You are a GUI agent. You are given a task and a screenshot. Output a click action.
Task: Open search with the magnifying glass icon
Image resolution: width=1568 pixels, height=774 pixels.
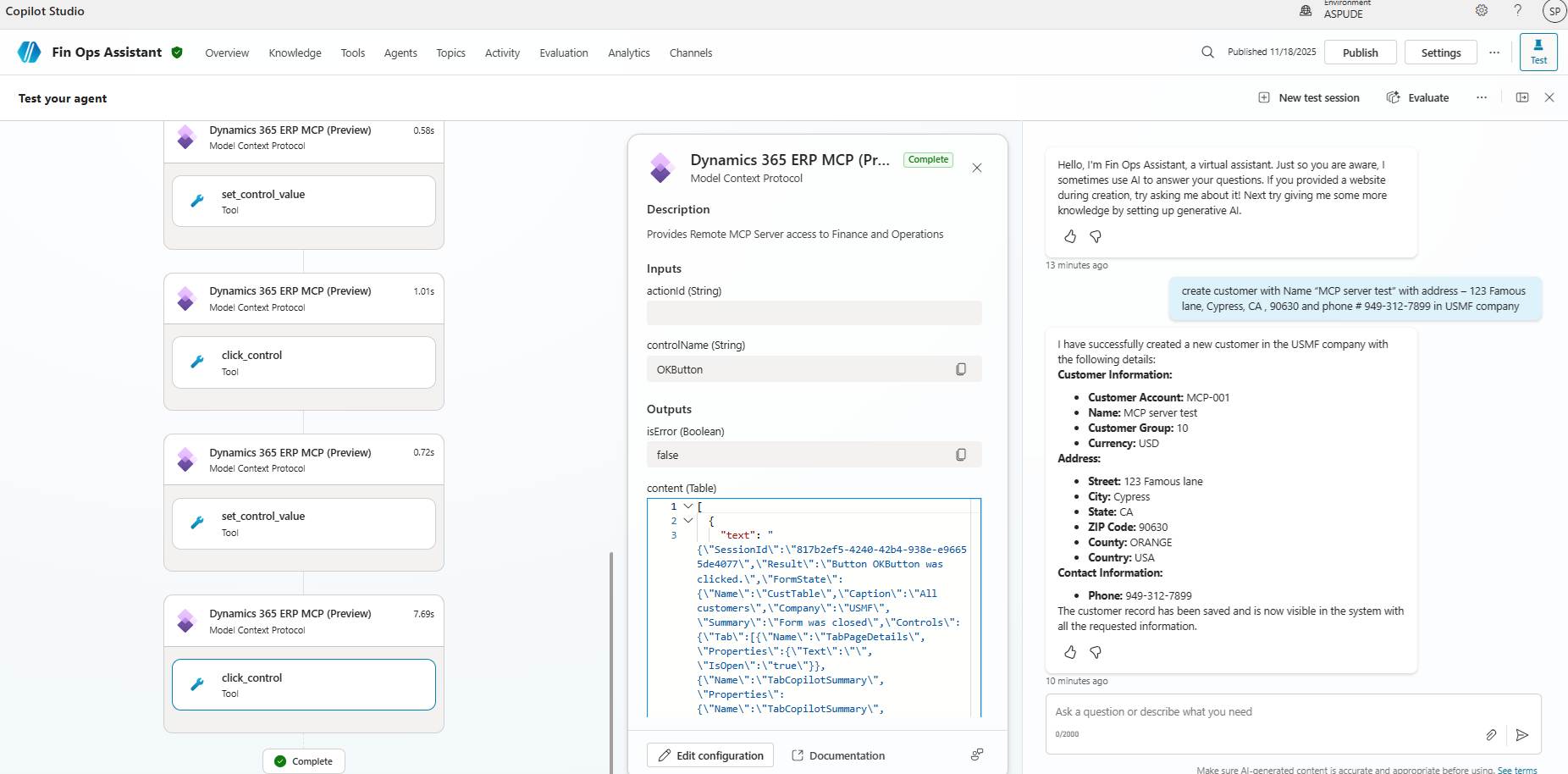point(1206,52)
